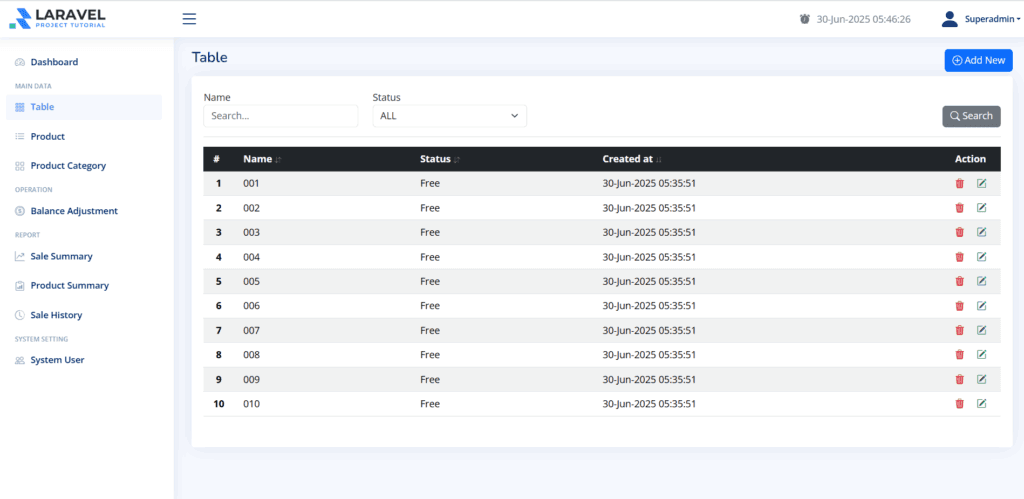Focus the Name search input field
This screenshot has height=499, width=1024.
pos(280,116)
